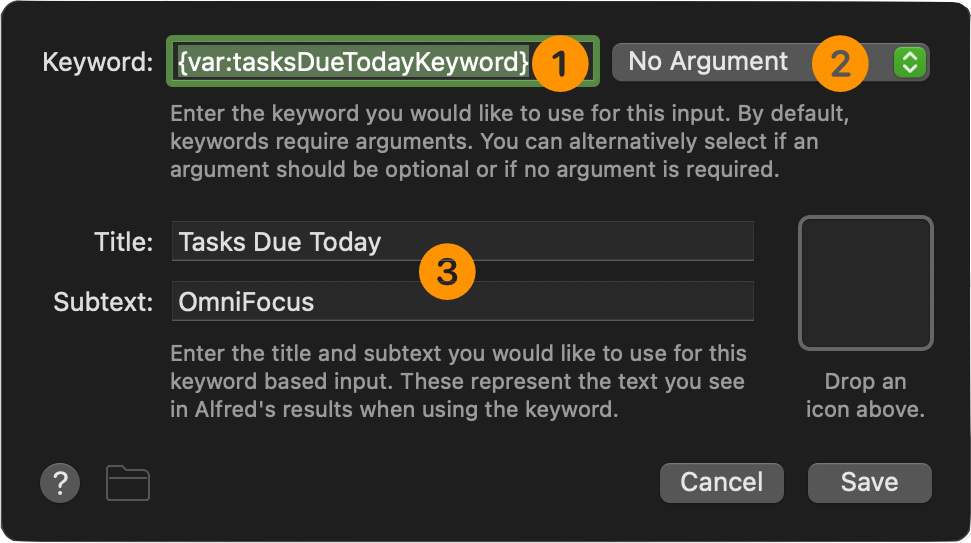Click into the Tasks Due Today title field
This screenshot has height=543, width=971.
[300, 242]
